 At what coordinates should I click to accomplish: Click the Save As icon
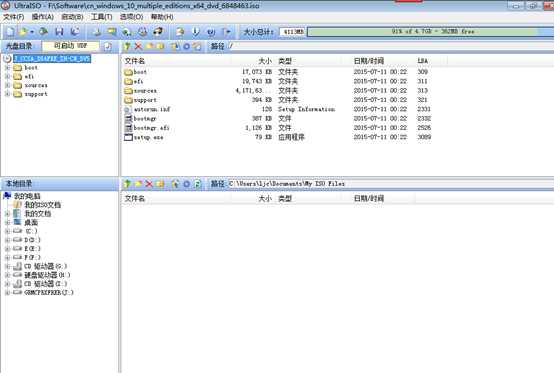pos(75,32)
